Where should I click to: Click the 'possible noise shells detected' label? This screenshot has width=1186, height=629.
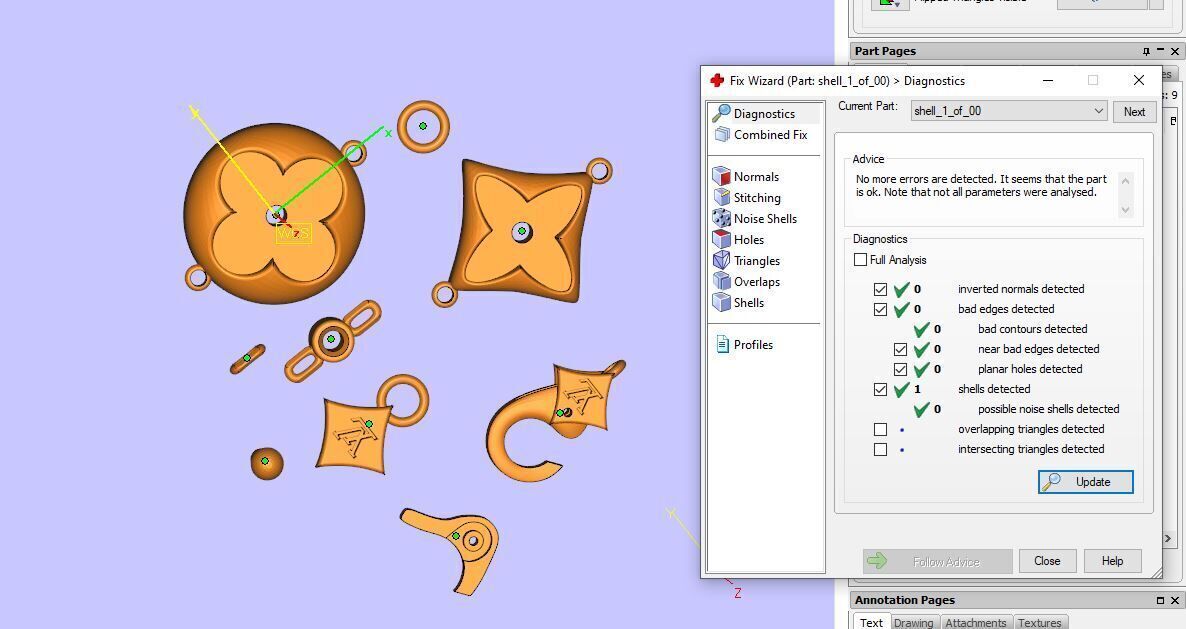[x=1048, y=409]
